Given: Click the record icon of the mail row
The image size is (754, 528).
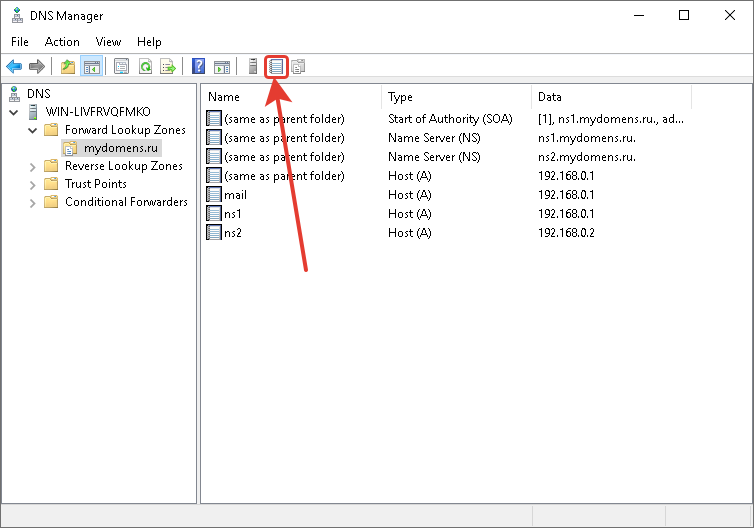Looking at the screenshot, I should click(x=214, y=194).
